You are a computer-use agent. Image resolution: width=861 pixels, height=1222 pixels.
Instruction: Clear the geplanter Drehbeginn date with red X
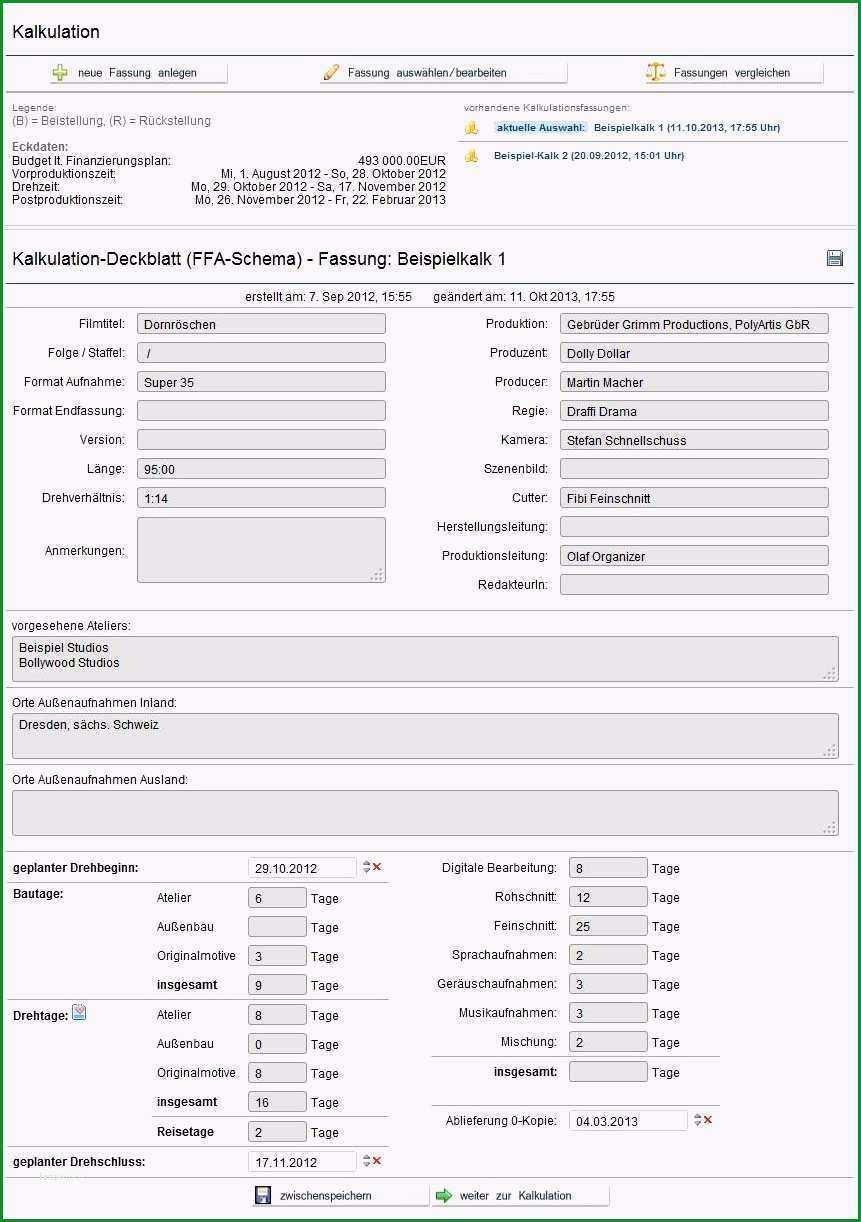click(x=377, y=867)
